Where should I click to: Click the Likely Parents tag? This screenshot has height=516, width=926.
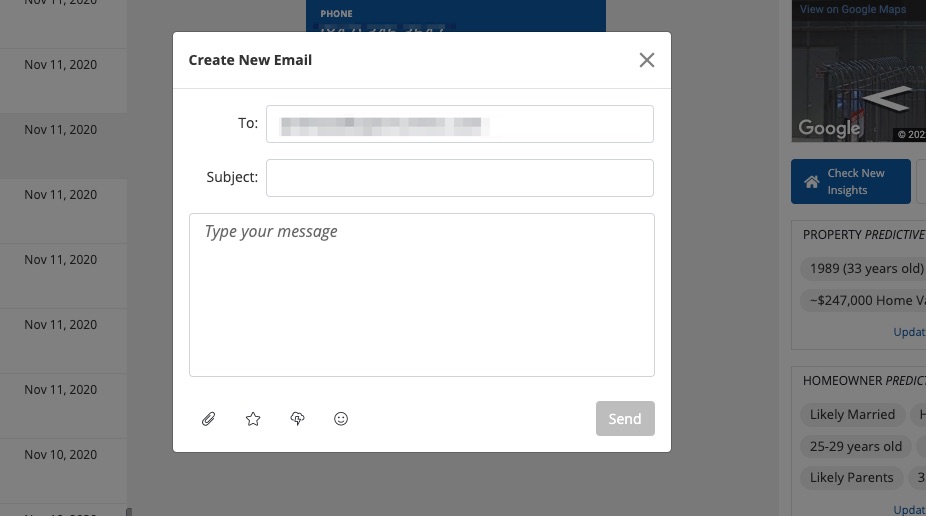pos(851,477)
